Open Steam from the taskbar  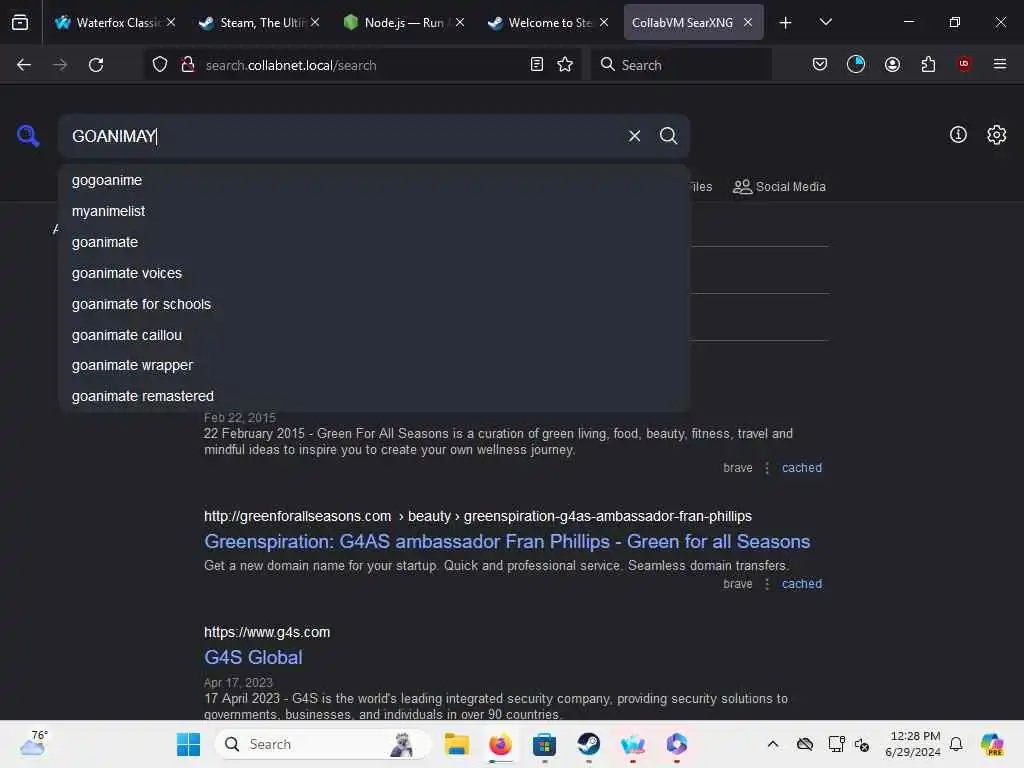(x=588, y=744)
